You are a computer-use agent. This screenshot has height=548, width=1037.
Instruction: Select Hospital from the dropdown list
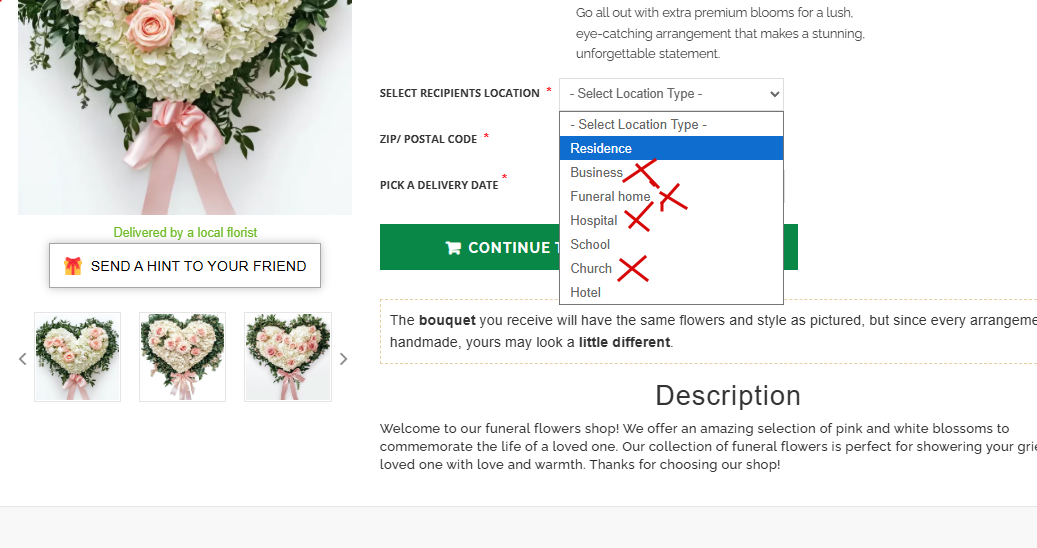(x=671, y=220)
